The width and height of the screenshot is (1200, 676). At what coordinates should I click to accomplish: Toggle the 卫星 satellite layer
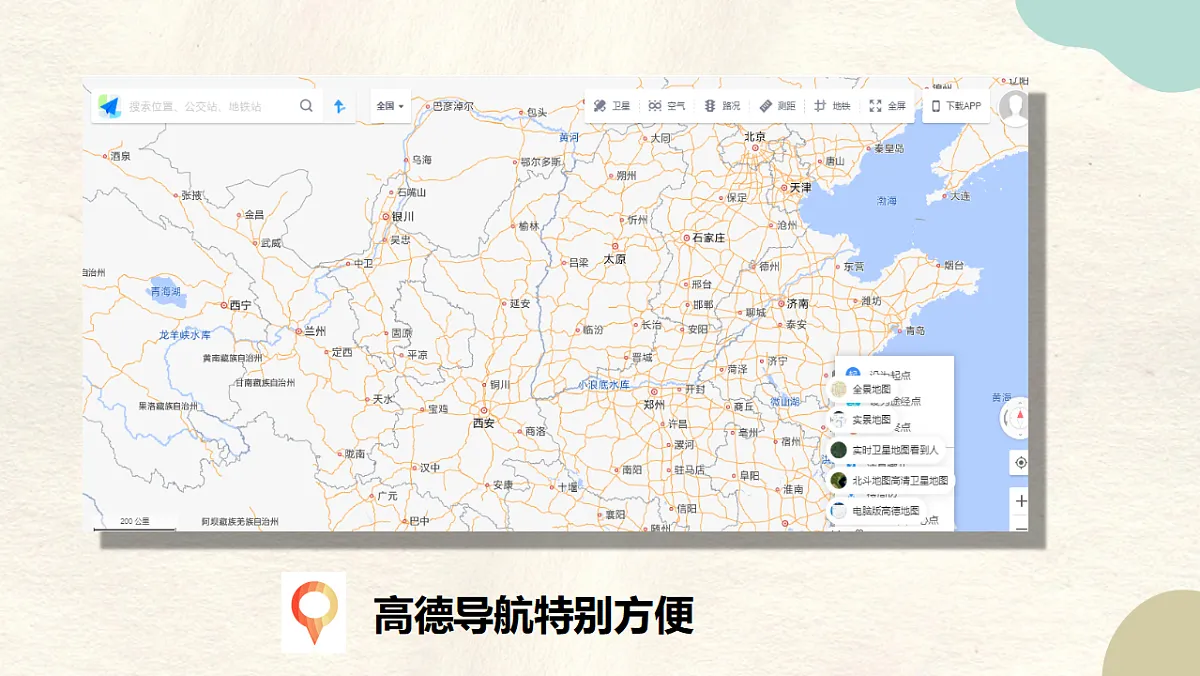(x=612, y=106)
